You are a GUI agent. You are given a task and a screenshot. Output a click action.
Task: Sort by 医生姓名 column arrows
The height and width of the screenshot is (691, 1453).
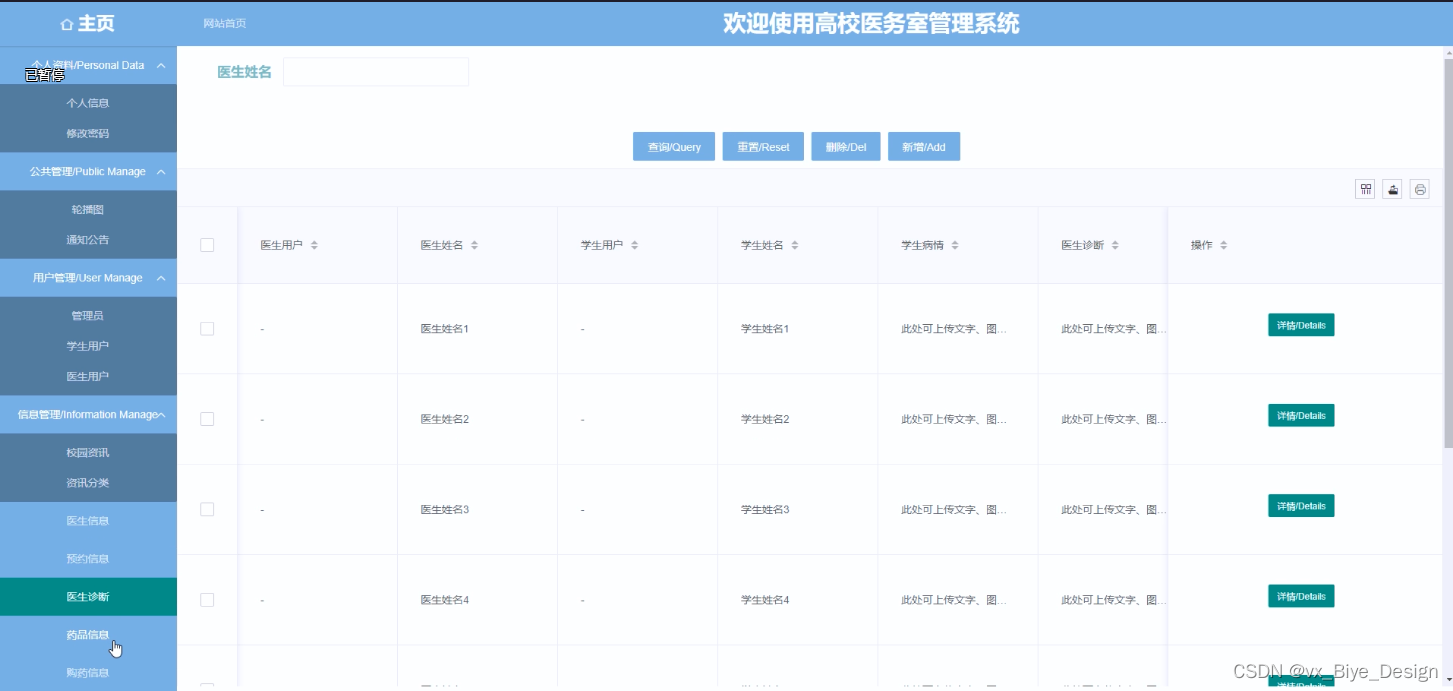[x=475, y=245]
